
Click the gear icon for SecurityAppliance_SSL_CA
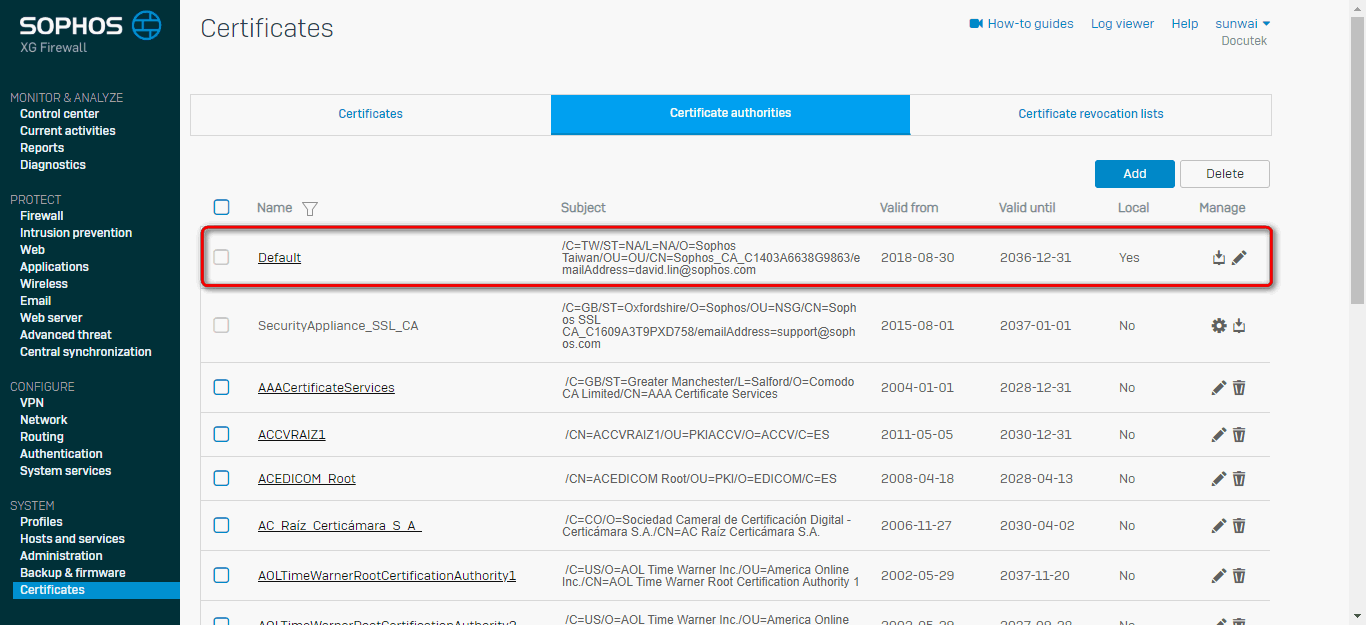coord(1219,325)
